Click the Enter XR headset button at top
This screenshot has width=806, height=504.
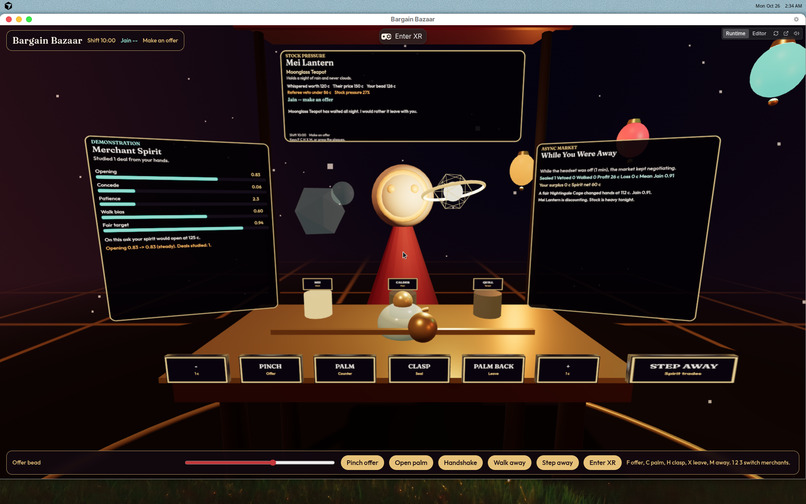coord(402,37)
